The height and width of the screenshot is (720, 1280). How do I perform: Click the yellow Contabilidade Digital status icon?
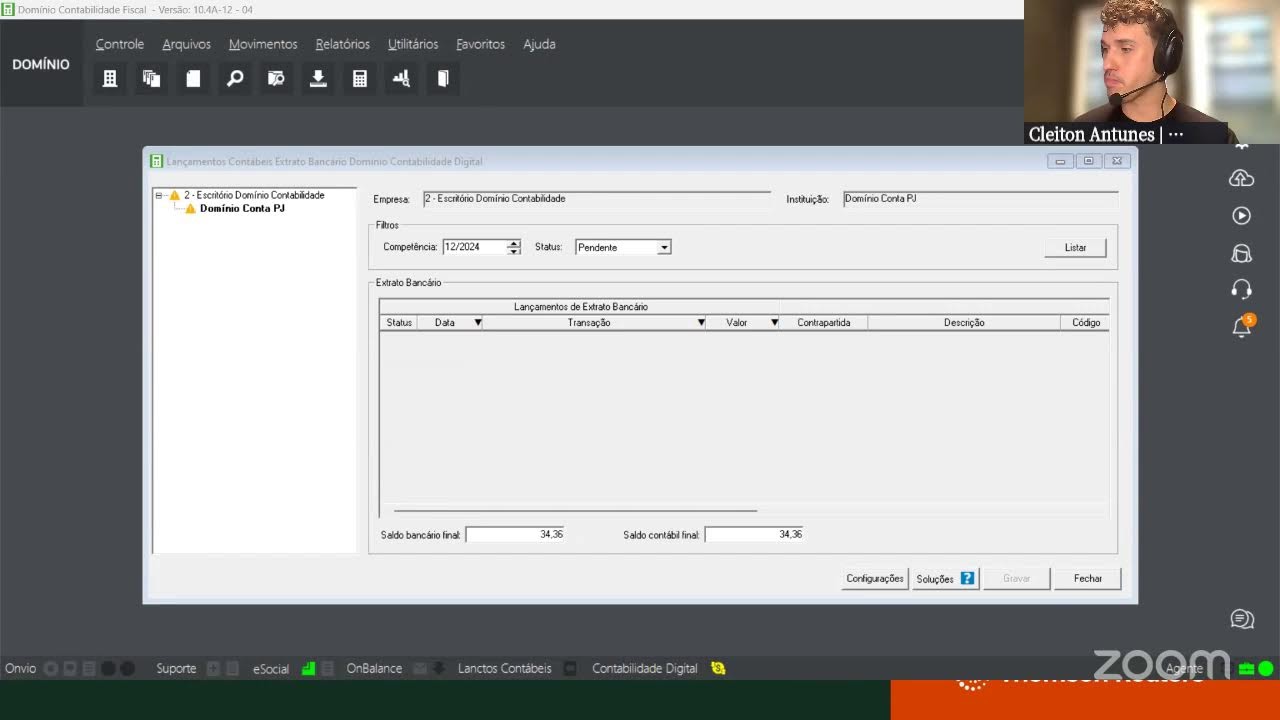(718, 668)
